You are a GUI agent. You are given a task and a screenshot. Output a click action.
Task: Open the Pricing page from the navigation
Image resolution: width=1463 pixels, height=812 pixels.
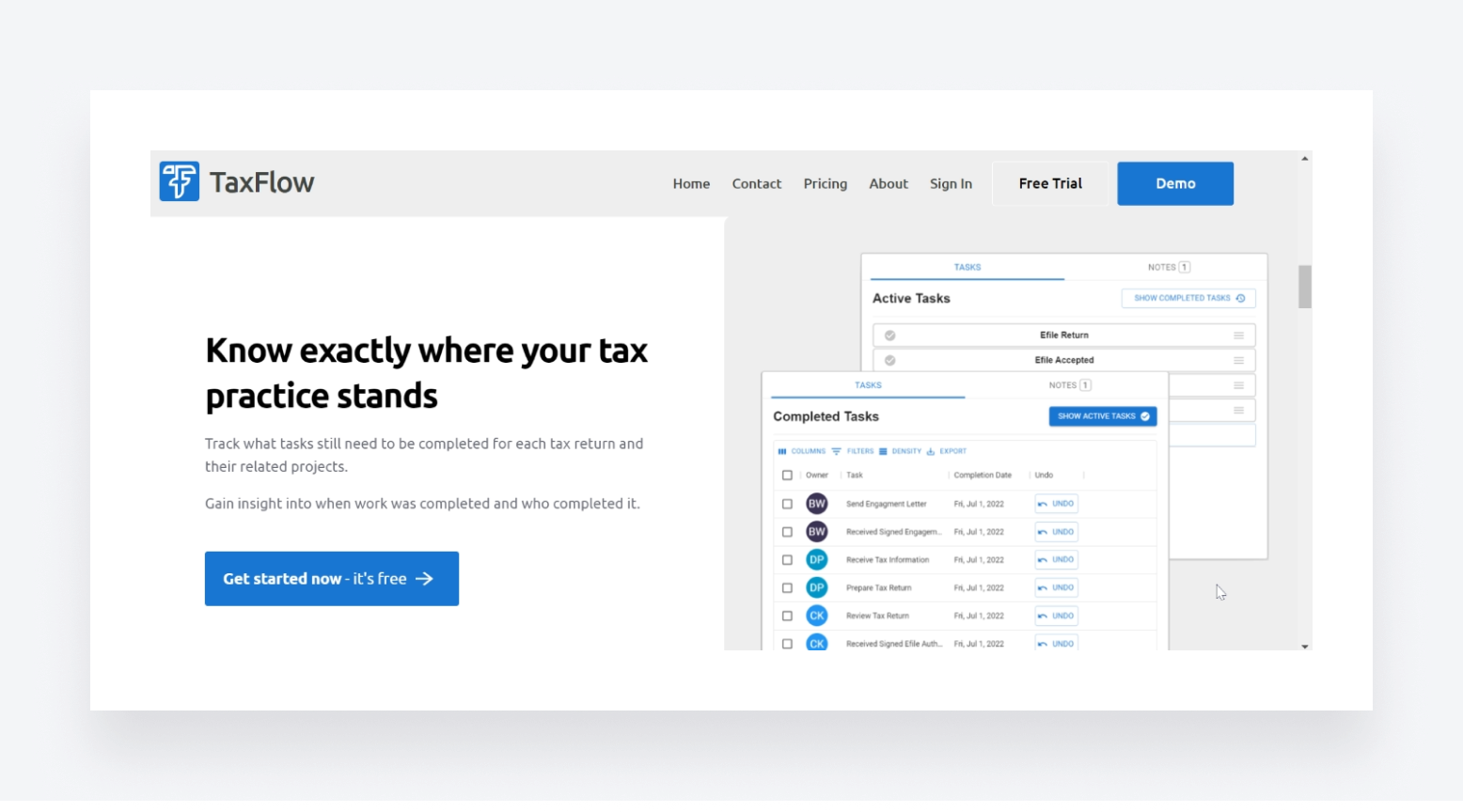825,183
